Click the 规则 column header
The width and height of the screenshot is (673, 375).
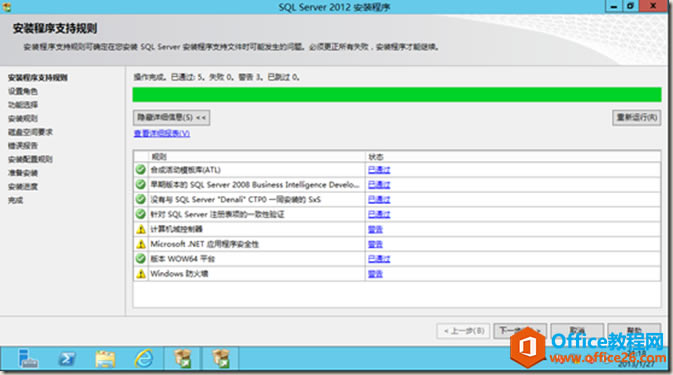pos(257,157)
